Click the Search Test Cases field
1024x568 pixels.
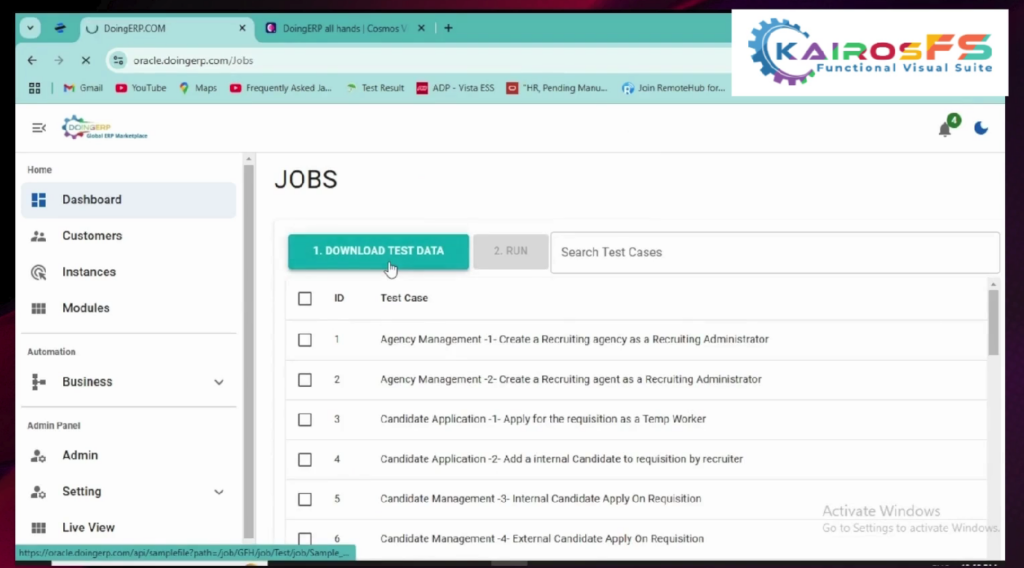tap(774, 252)
